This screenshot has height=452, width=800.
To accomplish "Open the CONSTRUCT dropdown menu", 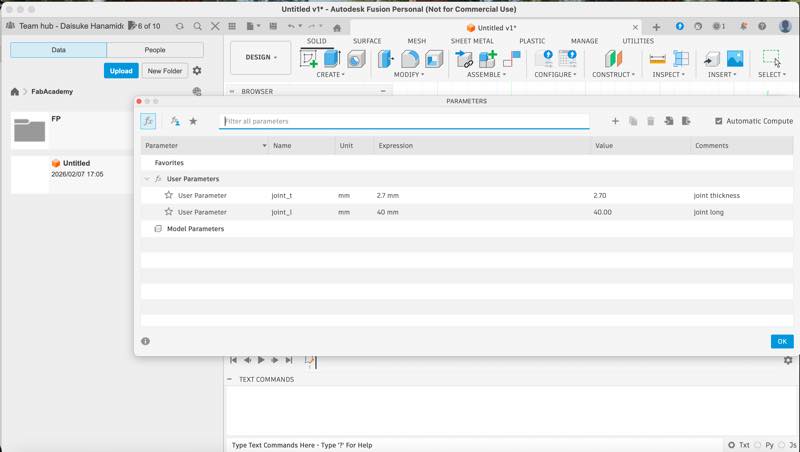I will coord(613,74).
